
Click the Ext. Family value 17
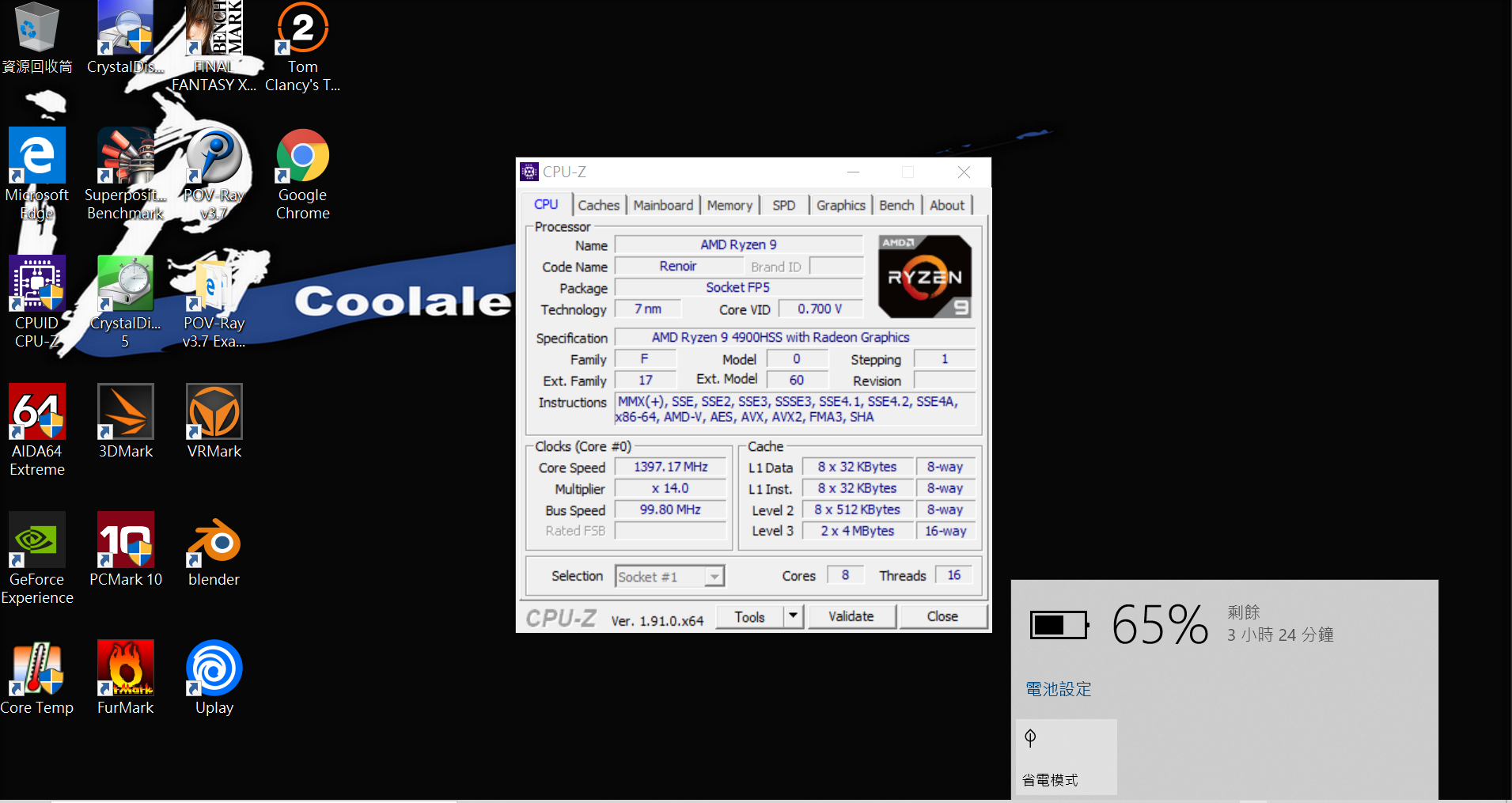point(646,380)
